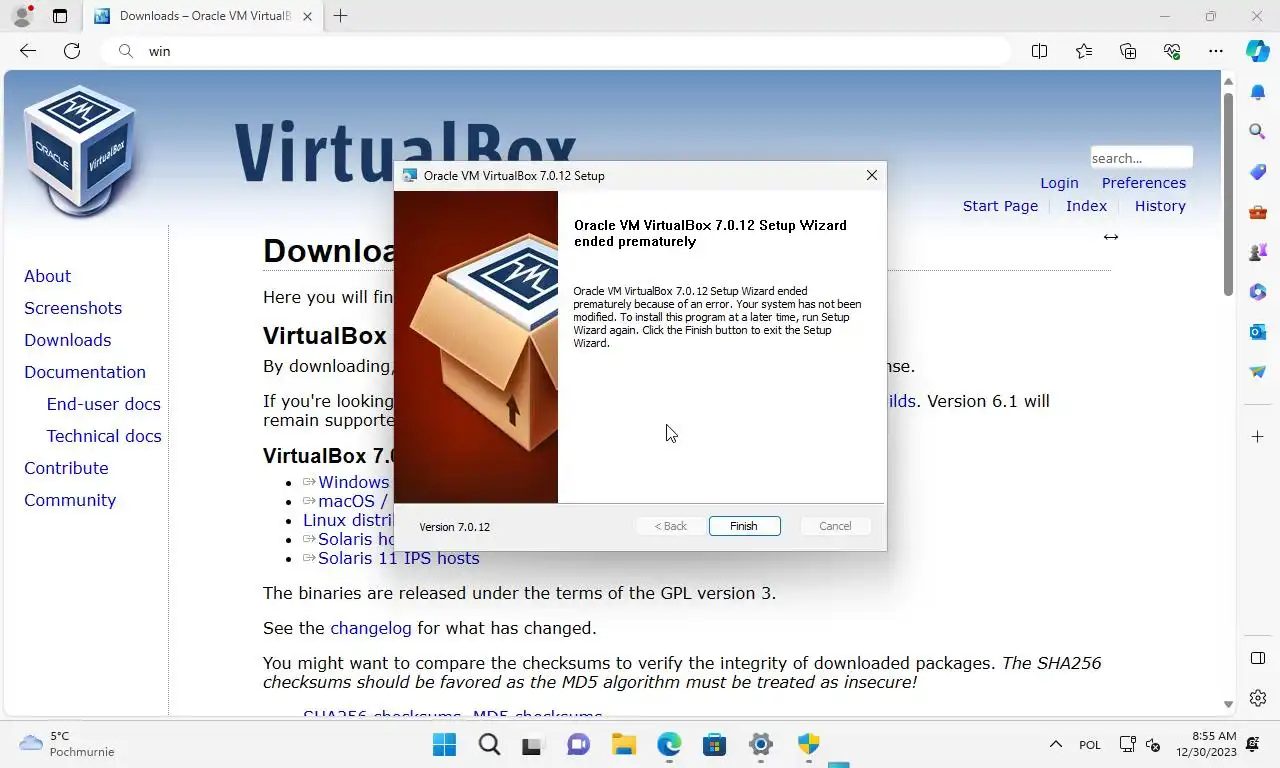This screenshot has height=768, width=1280.
Task: Click the page width toggle arrow
Action: (x=1110, y=237)
